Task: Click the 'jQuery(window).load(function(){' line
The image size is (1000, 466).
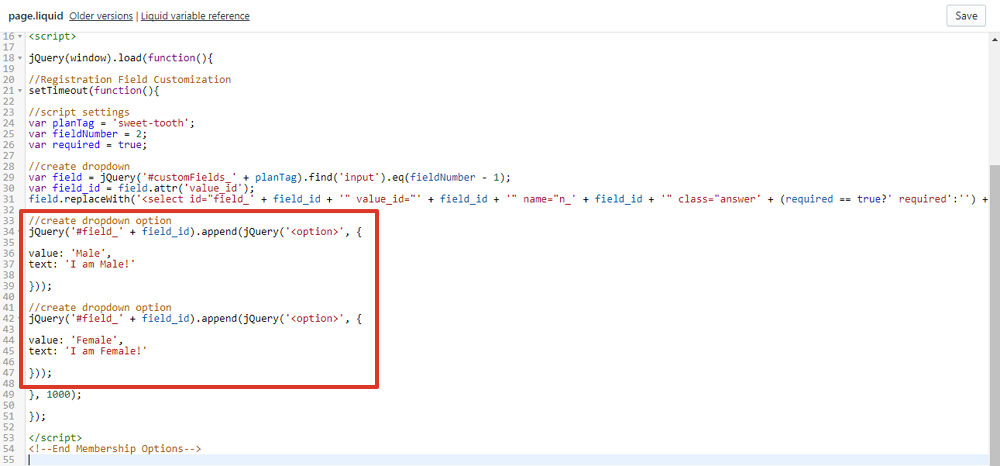Action: (120, 59)
